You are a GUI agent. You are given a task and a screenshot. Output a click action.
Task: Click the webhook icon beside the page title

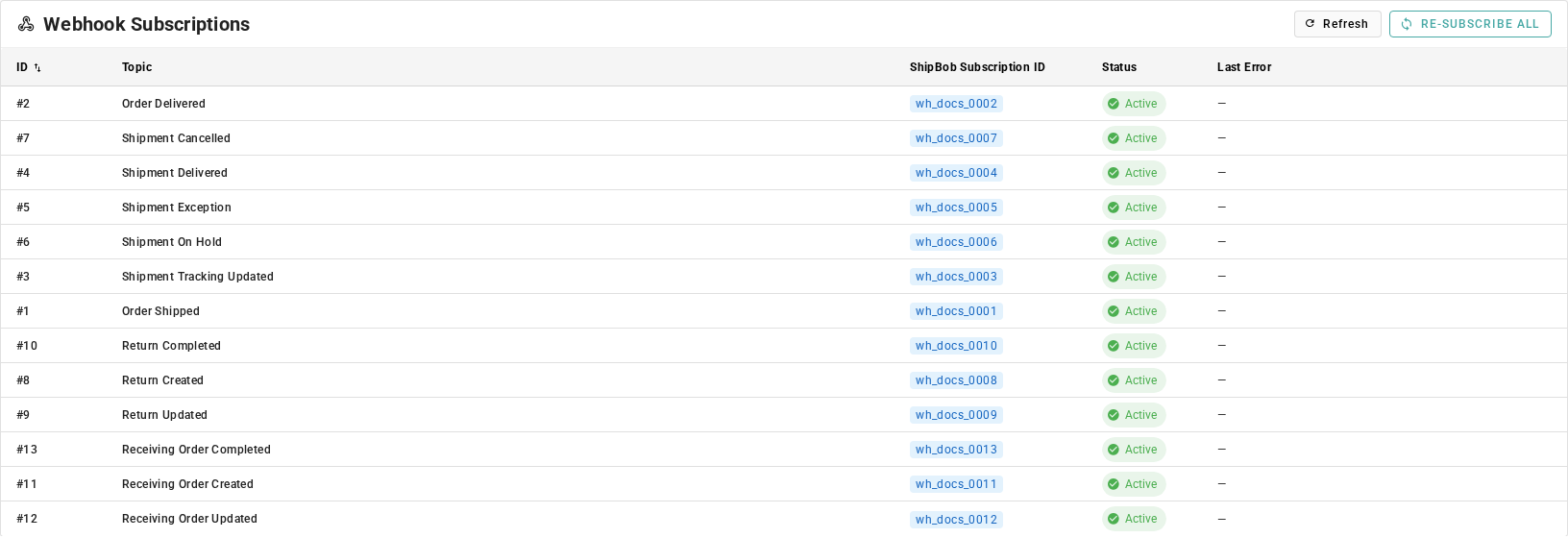(26, 24)
